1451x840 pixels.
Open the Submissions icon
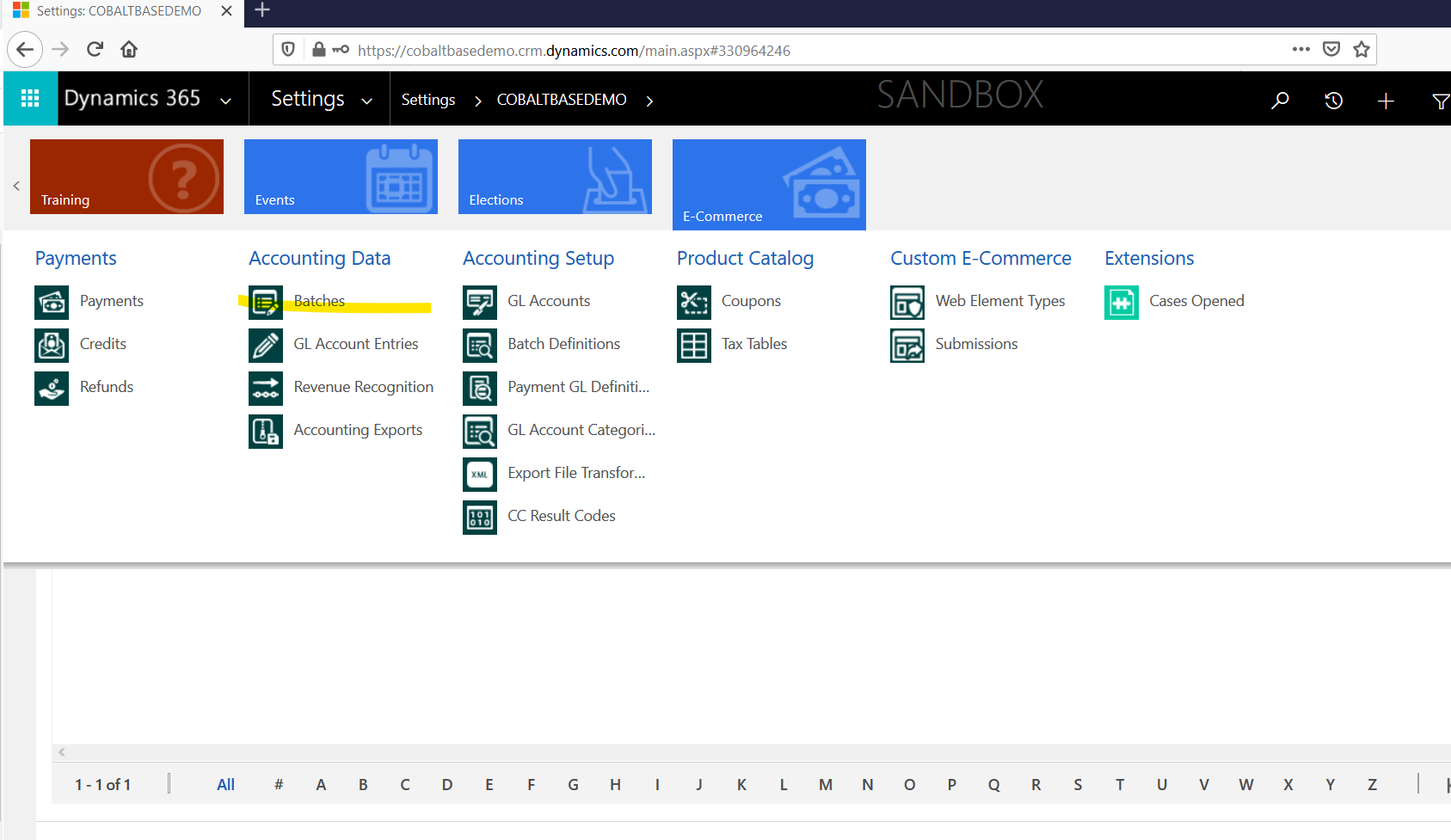(907, 345)
